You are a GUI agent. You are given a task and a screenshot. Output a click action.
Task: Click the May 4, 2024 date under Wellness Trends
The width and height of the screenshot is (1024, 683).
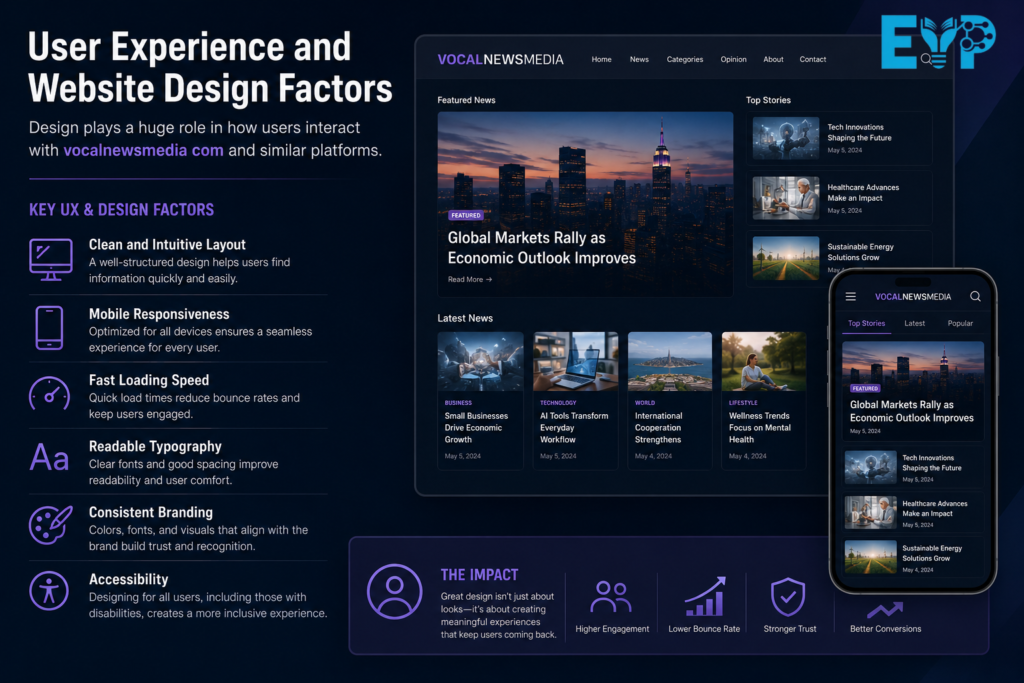click(x=747, y=456)
